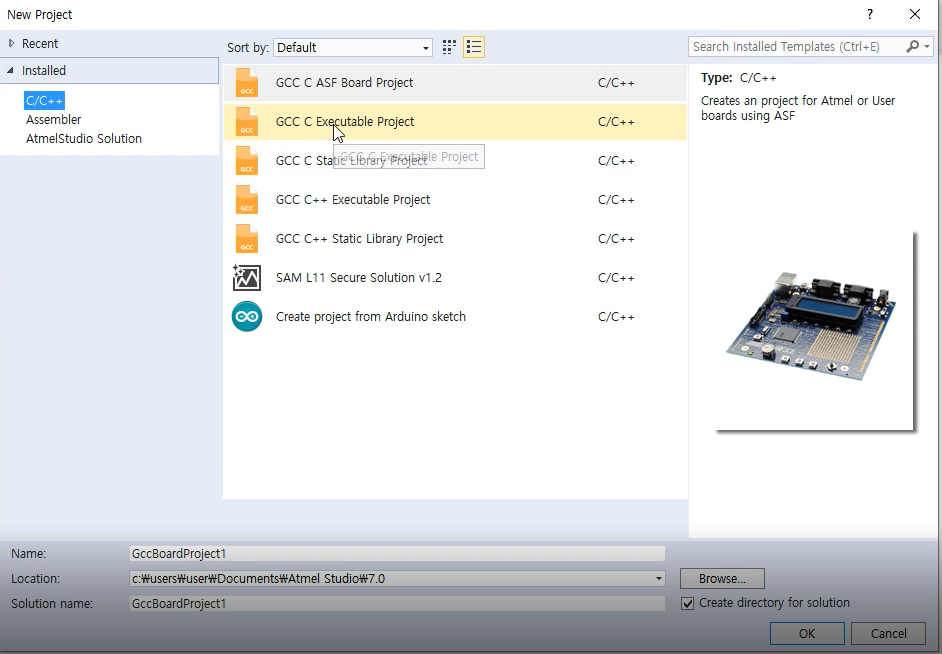The width and height of the screenshot is (942, 654).
Task: Click the Arduino sketch infinity logo icon
Action: 247,316
